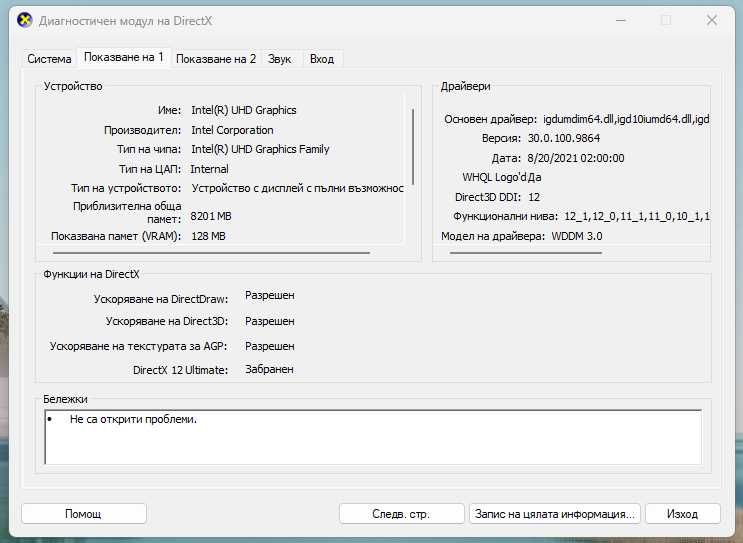Click the driver version 30.0.100.9864

564,138
